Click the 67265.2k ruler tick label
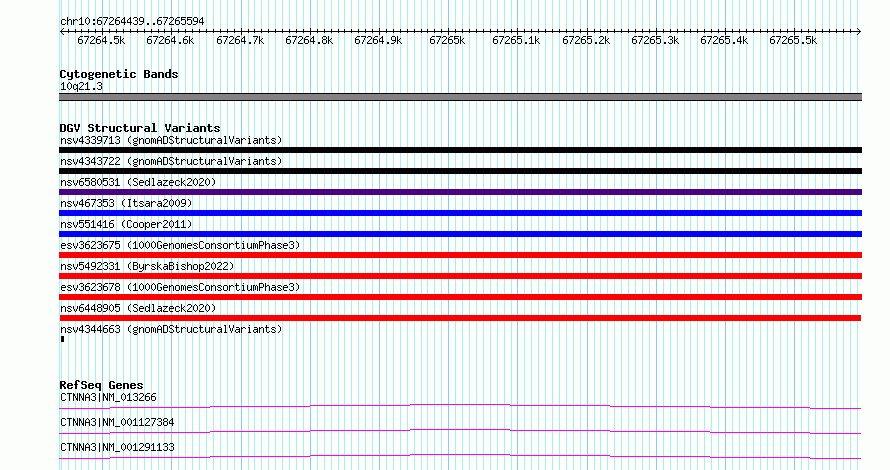Screen dimensions: 890x470 click(586, 40)
